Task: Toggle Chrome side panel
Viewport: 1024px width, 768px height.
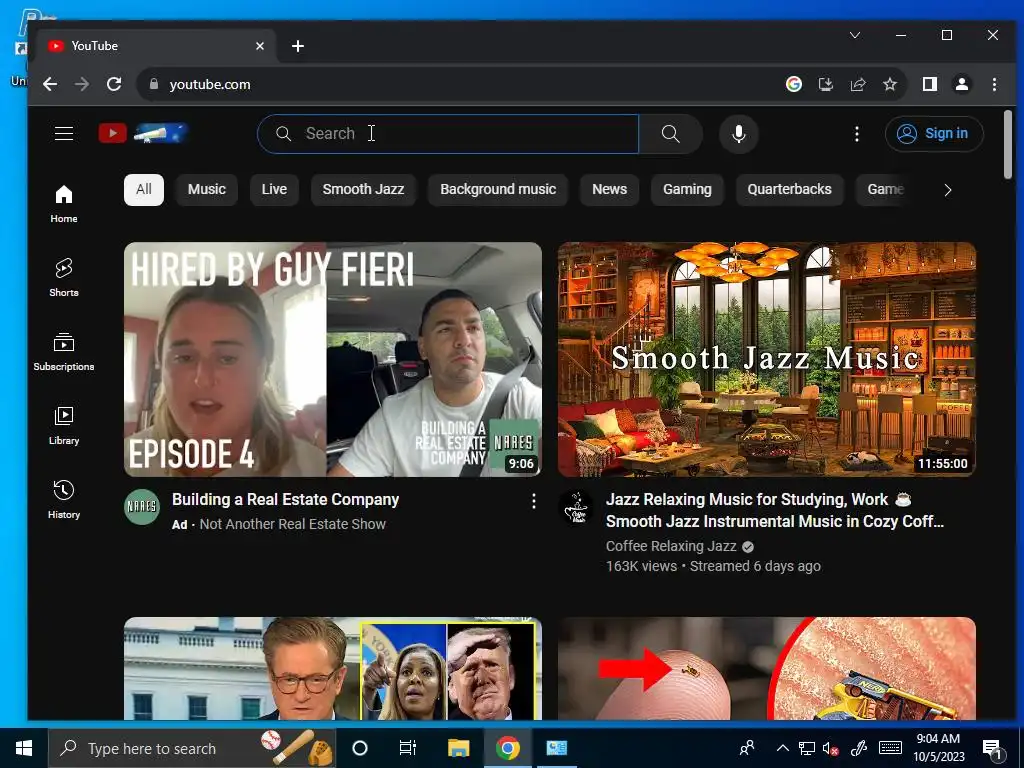Action: click(929, 84)
